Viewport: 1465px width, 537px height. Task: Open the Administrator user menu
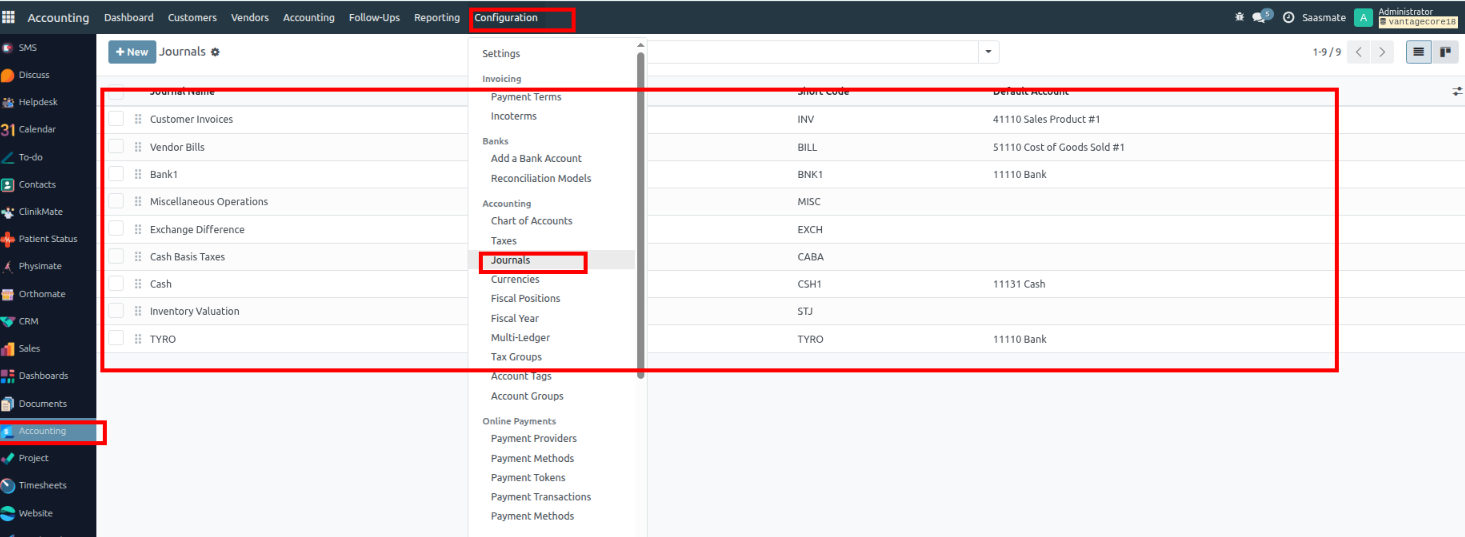[x=1405, y=17]
